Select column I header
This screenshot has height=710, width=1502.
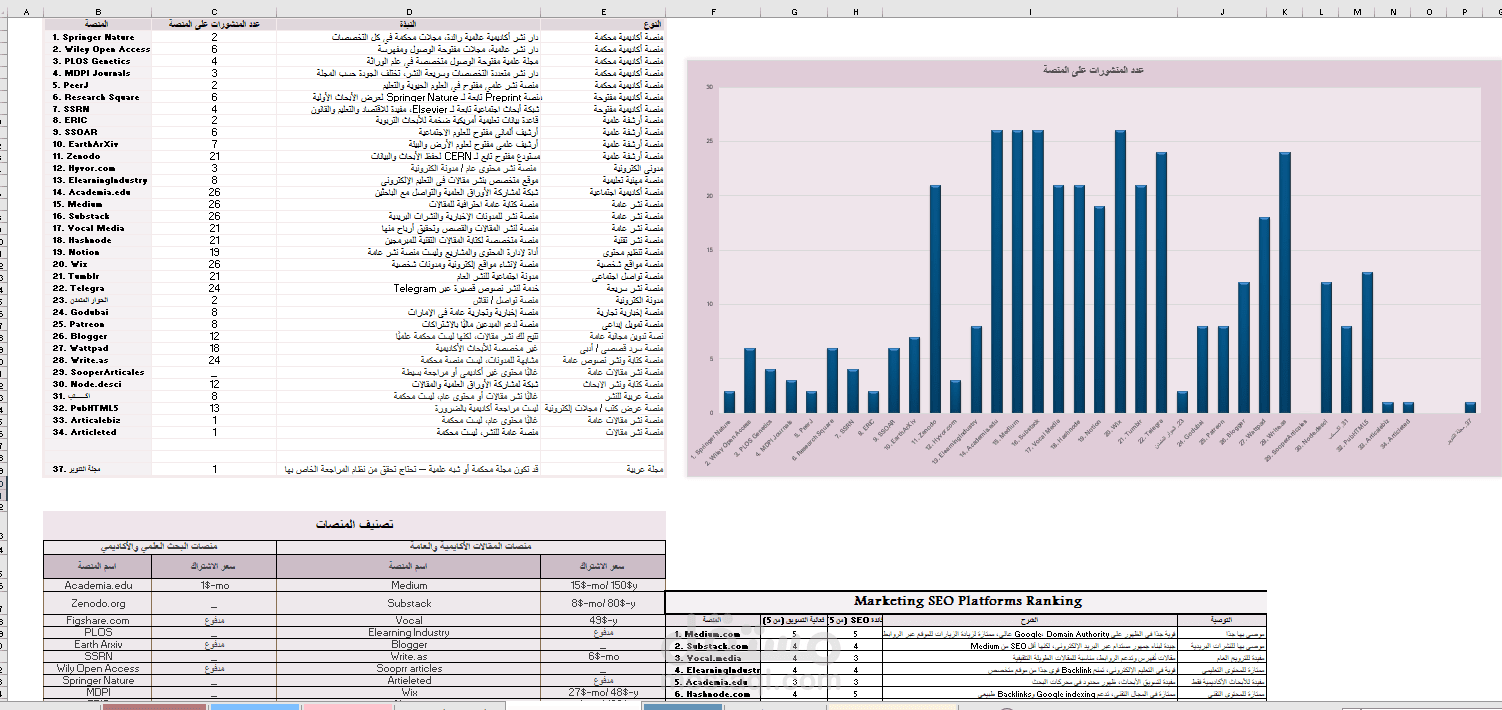tap(1029, 12)
